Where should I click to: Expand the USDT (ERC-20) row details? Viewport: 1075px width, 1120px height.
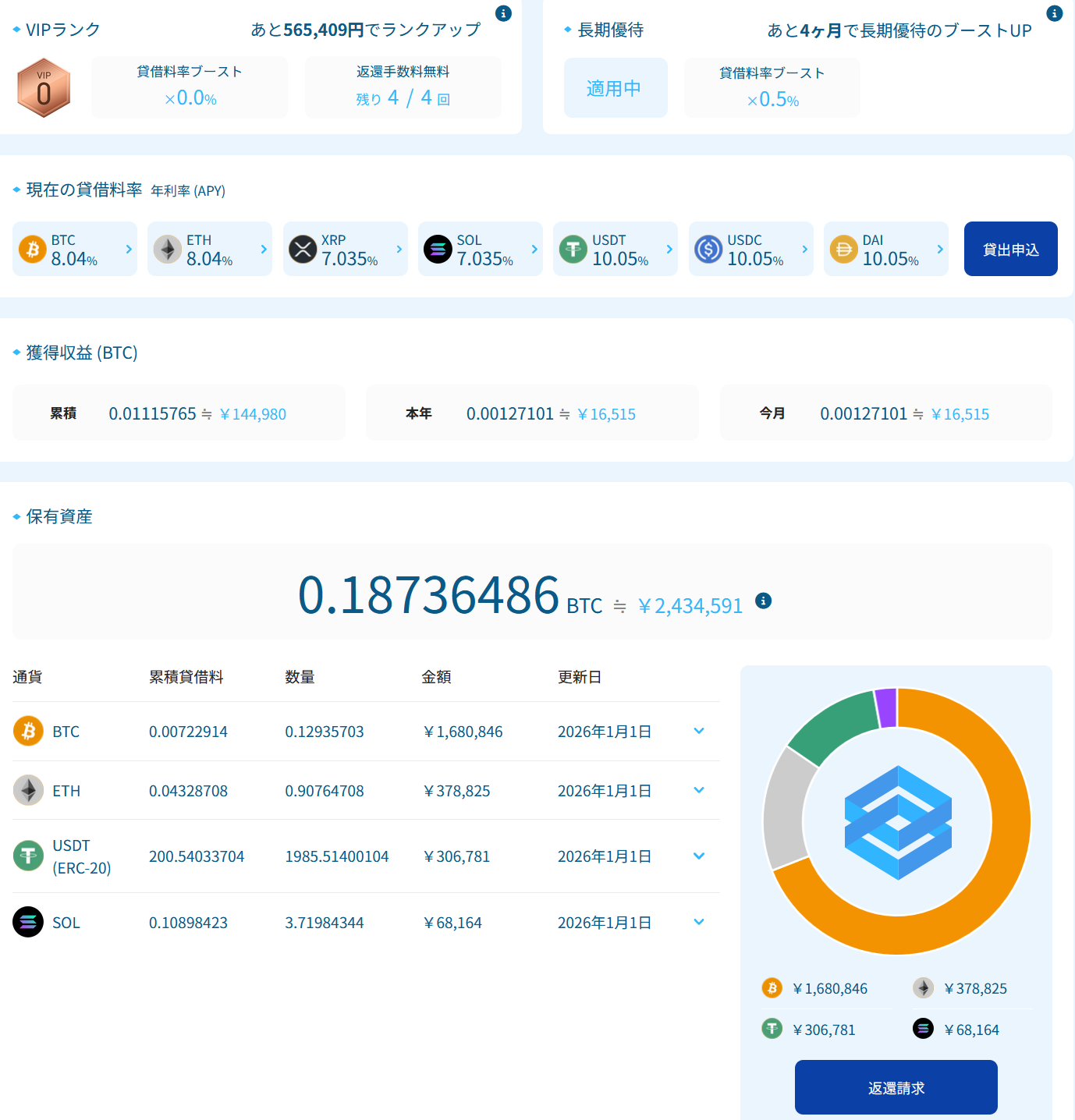click(x=699, y=856)
